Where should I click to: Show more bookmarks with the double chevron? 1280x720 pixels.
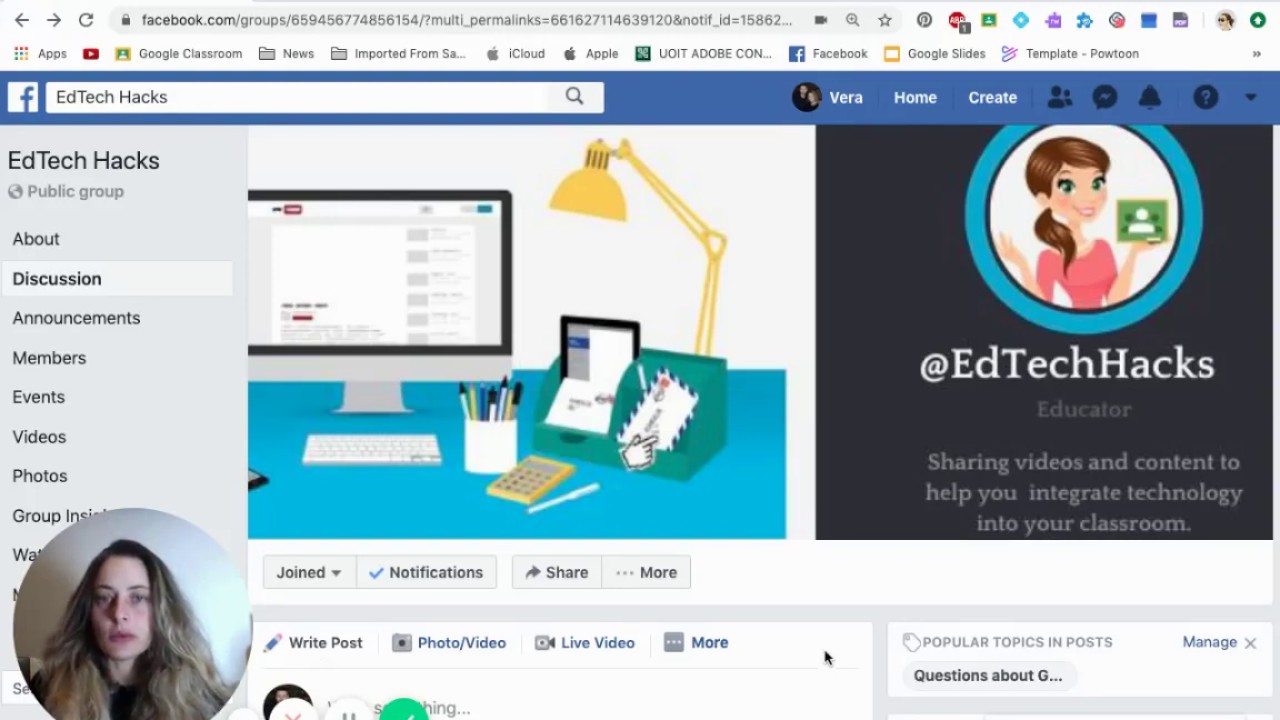point(1256,54)
